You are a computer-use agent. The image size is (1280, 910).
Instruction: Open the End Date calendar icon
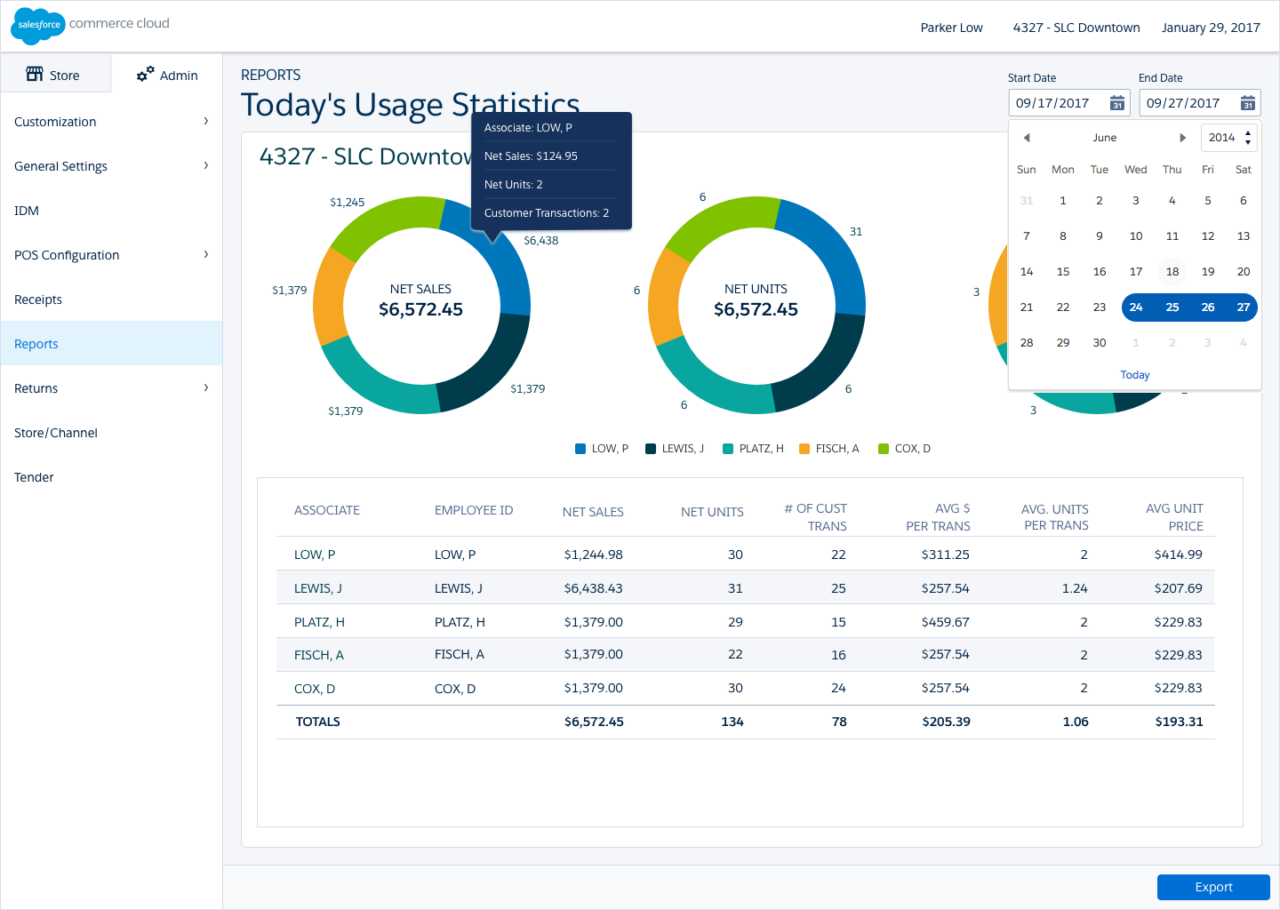coord(1247,102)
